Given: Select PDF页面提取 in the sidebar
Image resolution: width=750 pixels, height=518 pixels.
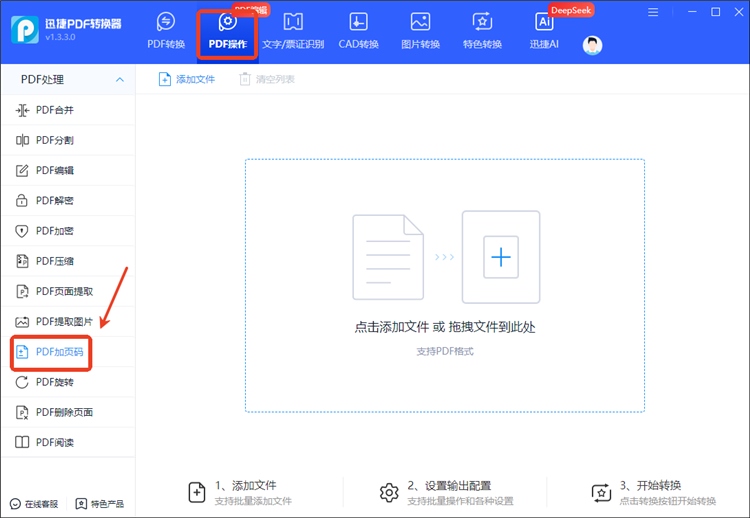Looking at the screenshot, I should coord(68,291).
